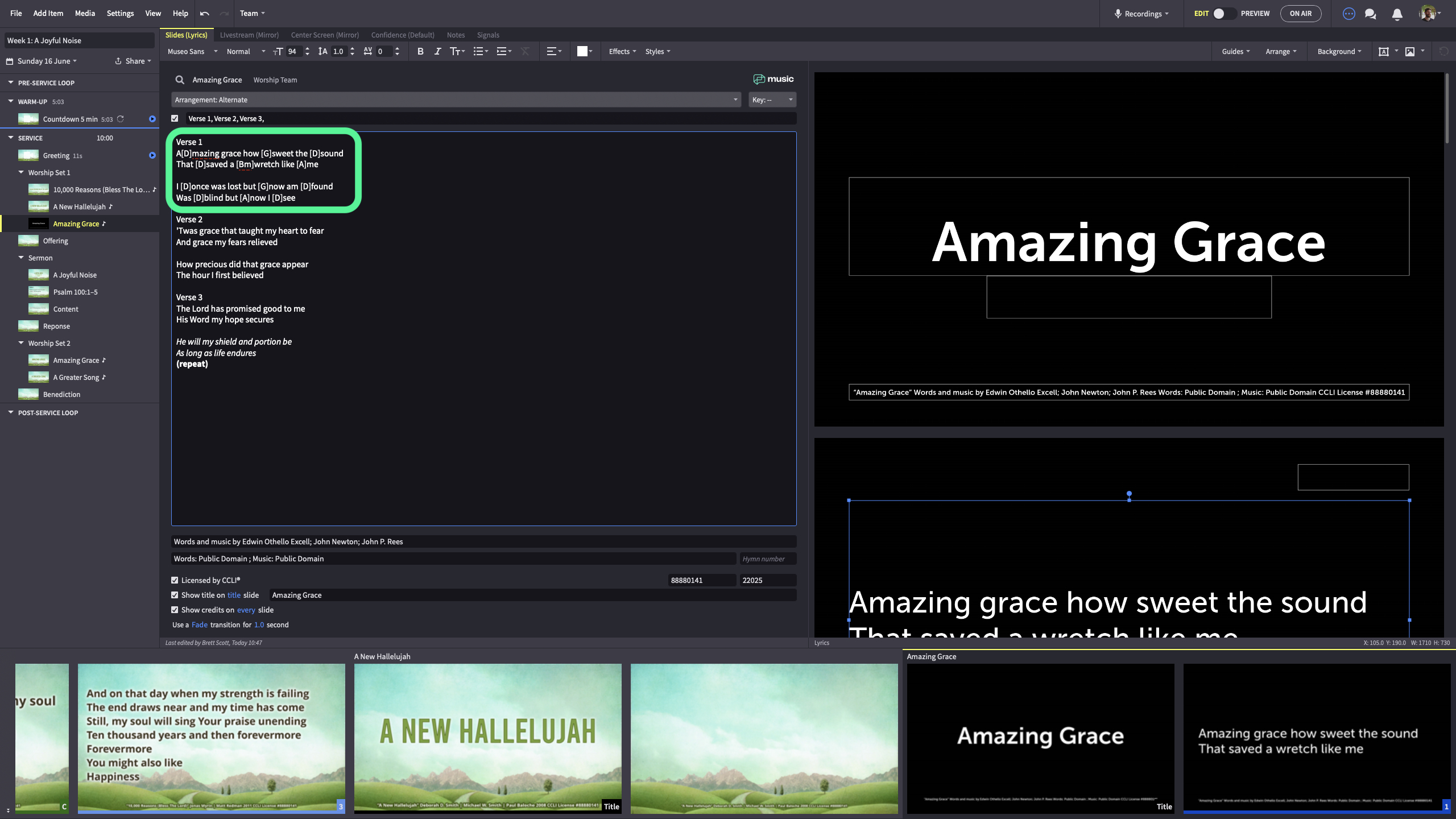Click the blue play indicator on Greeting row
The width and height of the screenshot is (1456, 819).
coord(152,155)
